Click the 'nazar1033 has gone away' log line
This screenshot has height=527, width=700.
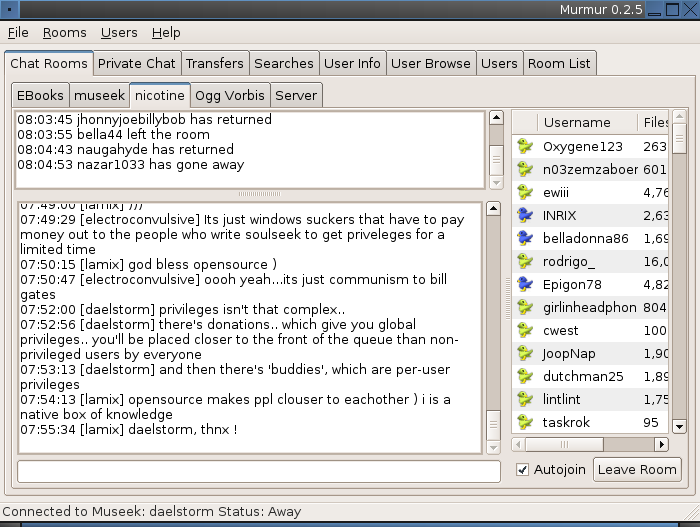click(x=130, y=165)
